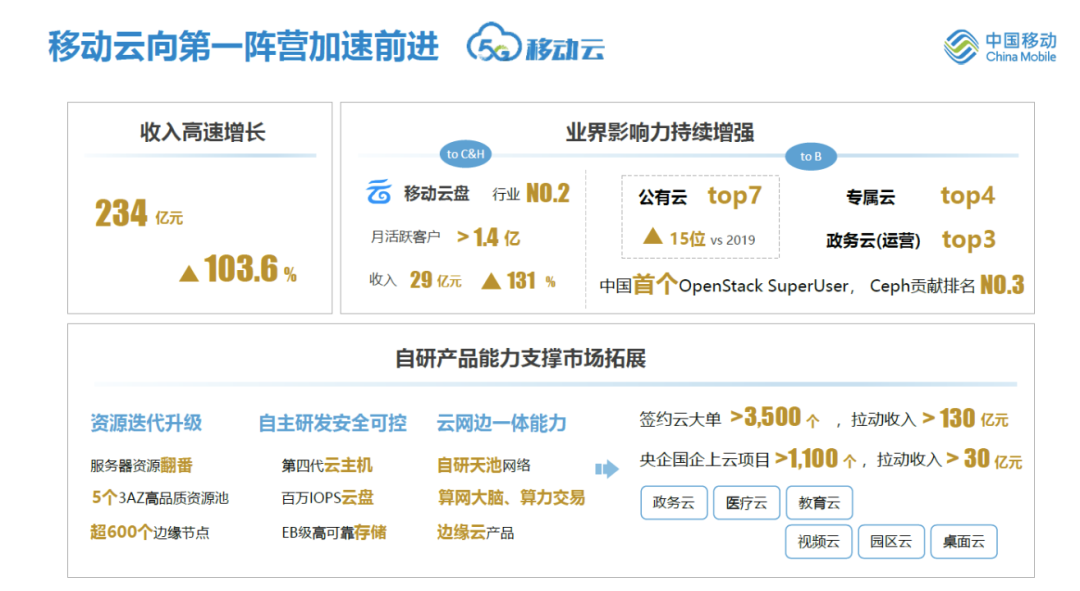Click the China Mobile logo

pyautogui.click(x=999, y=47)
